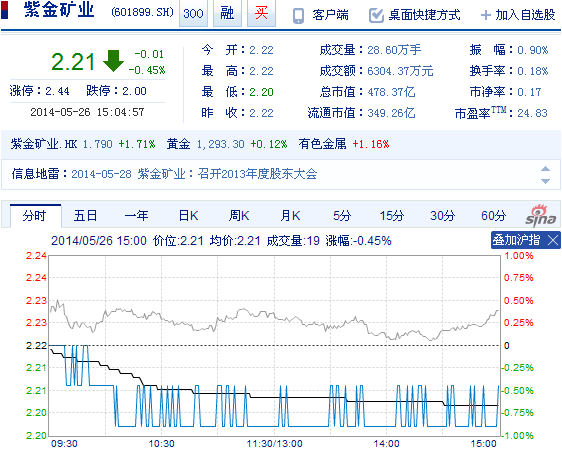Switch to the 30分 chart tab
The width and height of the screenshot is (562, 450).
[443, 216]
